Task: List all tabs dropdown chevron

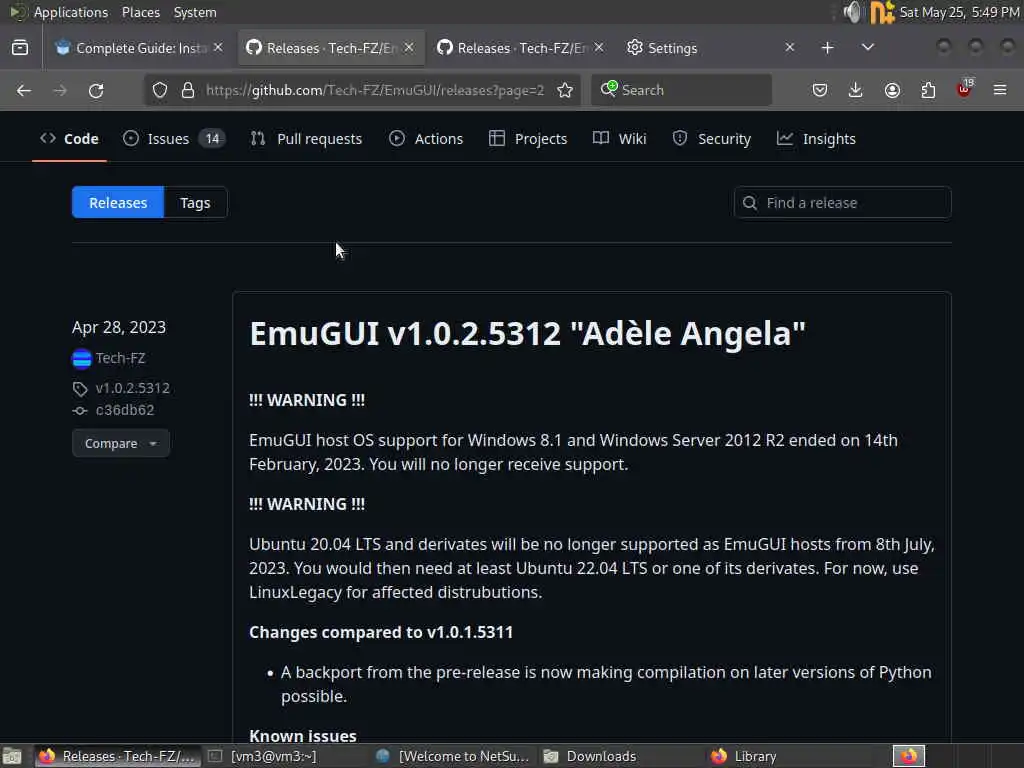Action: (x=867, y=48)
